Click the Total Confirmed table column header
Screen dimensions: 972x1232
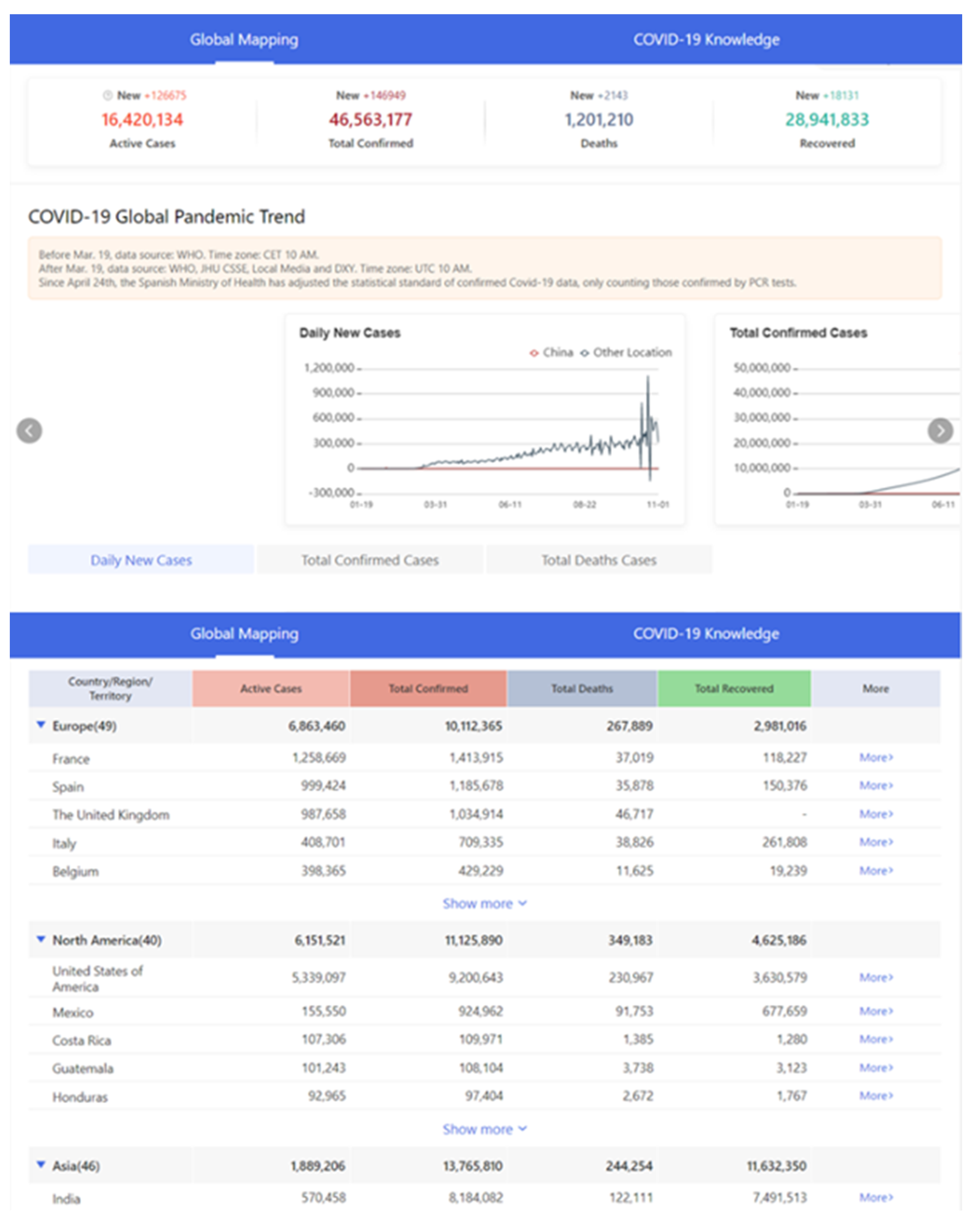pyautogui.click(x=428, y=688)
